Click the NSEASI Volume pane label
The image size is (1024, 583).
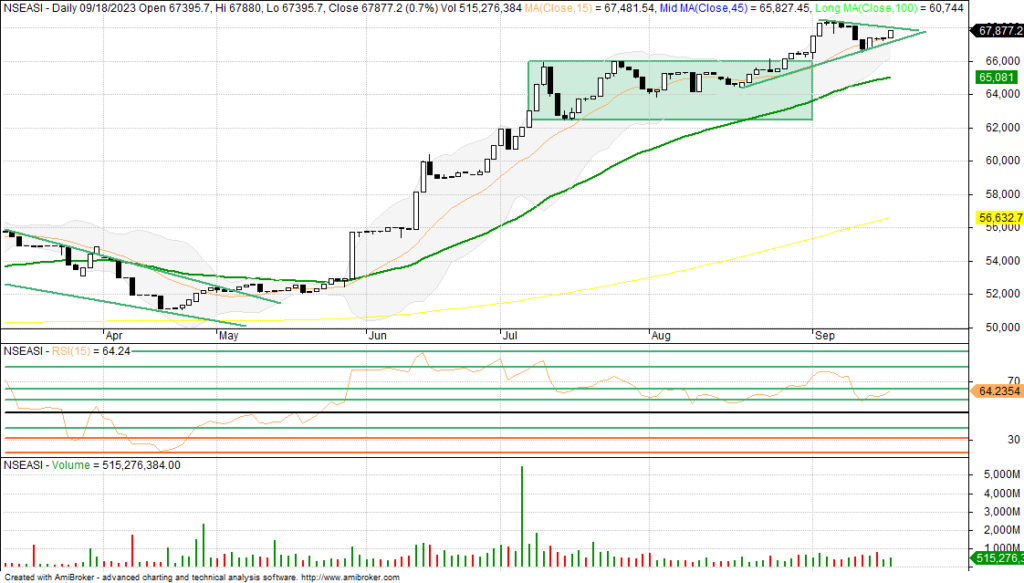92,465
